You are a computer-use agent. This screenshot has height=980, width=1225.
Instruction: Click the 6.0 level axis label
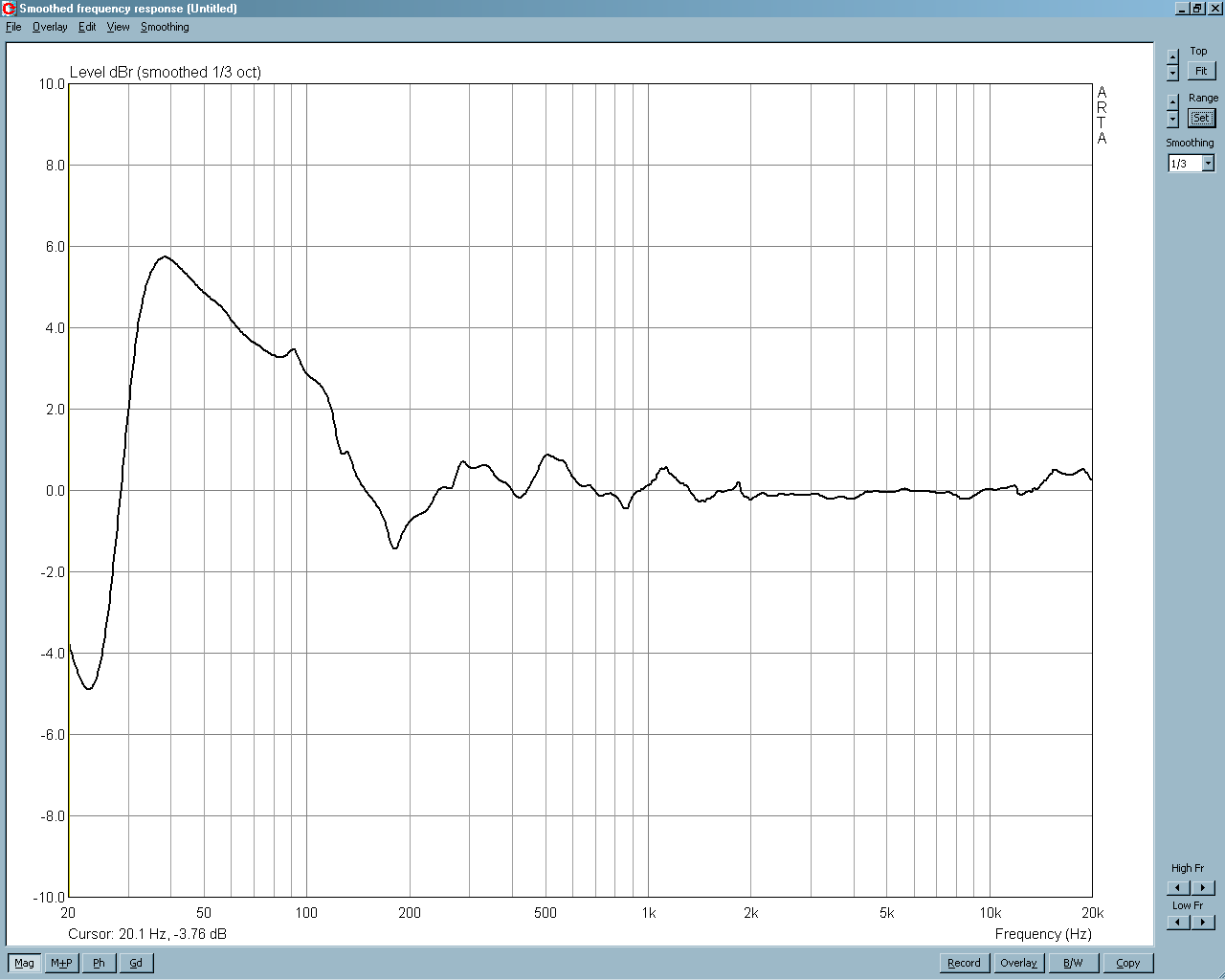click(56, 247)
